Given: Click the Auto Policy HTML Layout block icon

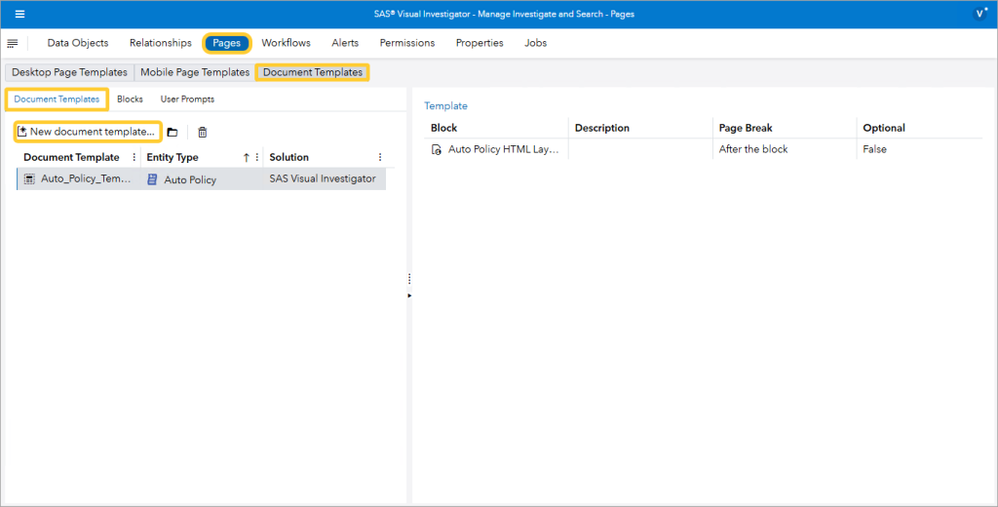Looking at the screenshot, I should (x=437, y=149).
